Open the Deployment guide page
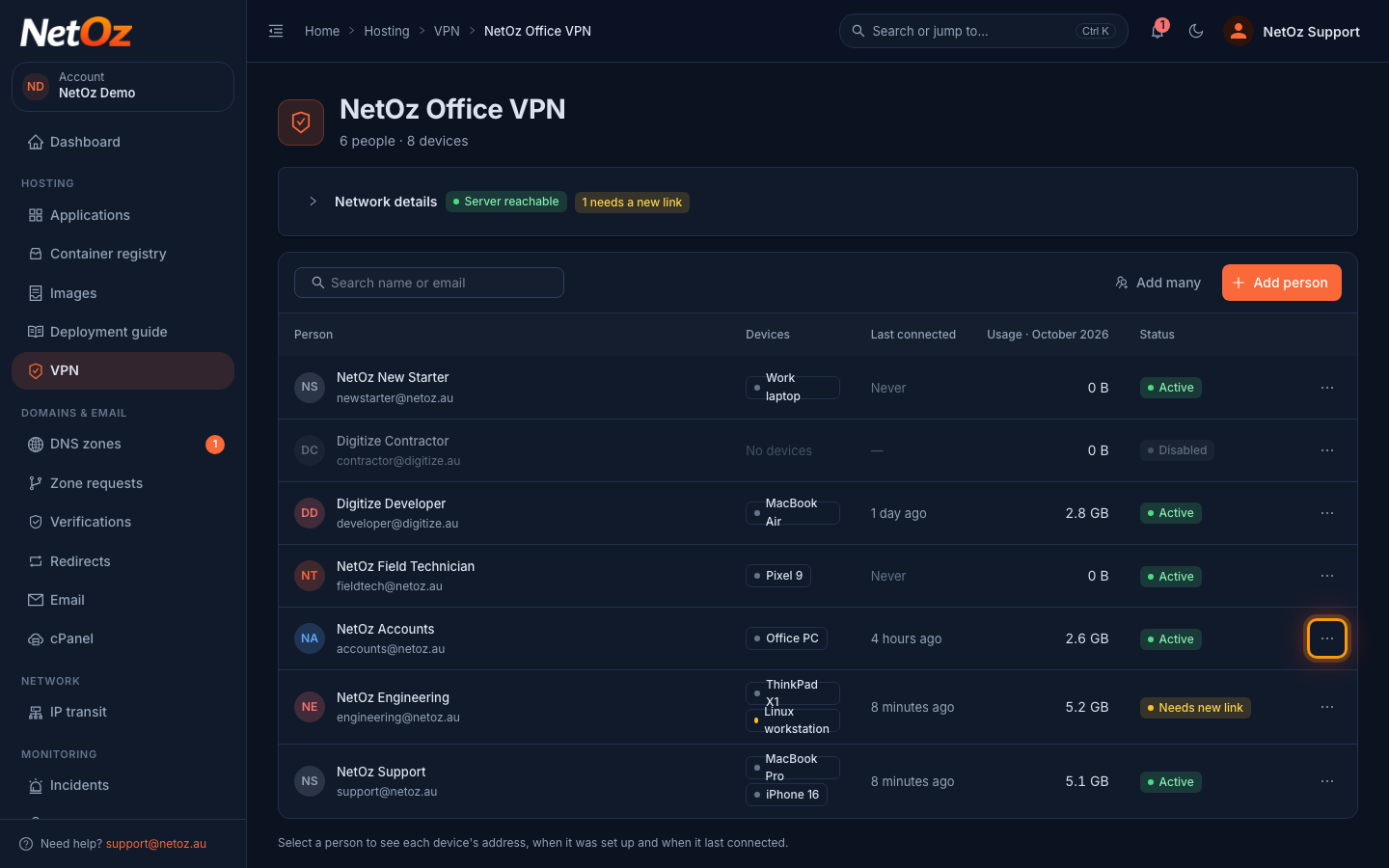Screen dimensions: 1389x868 [x=123, y=332]
